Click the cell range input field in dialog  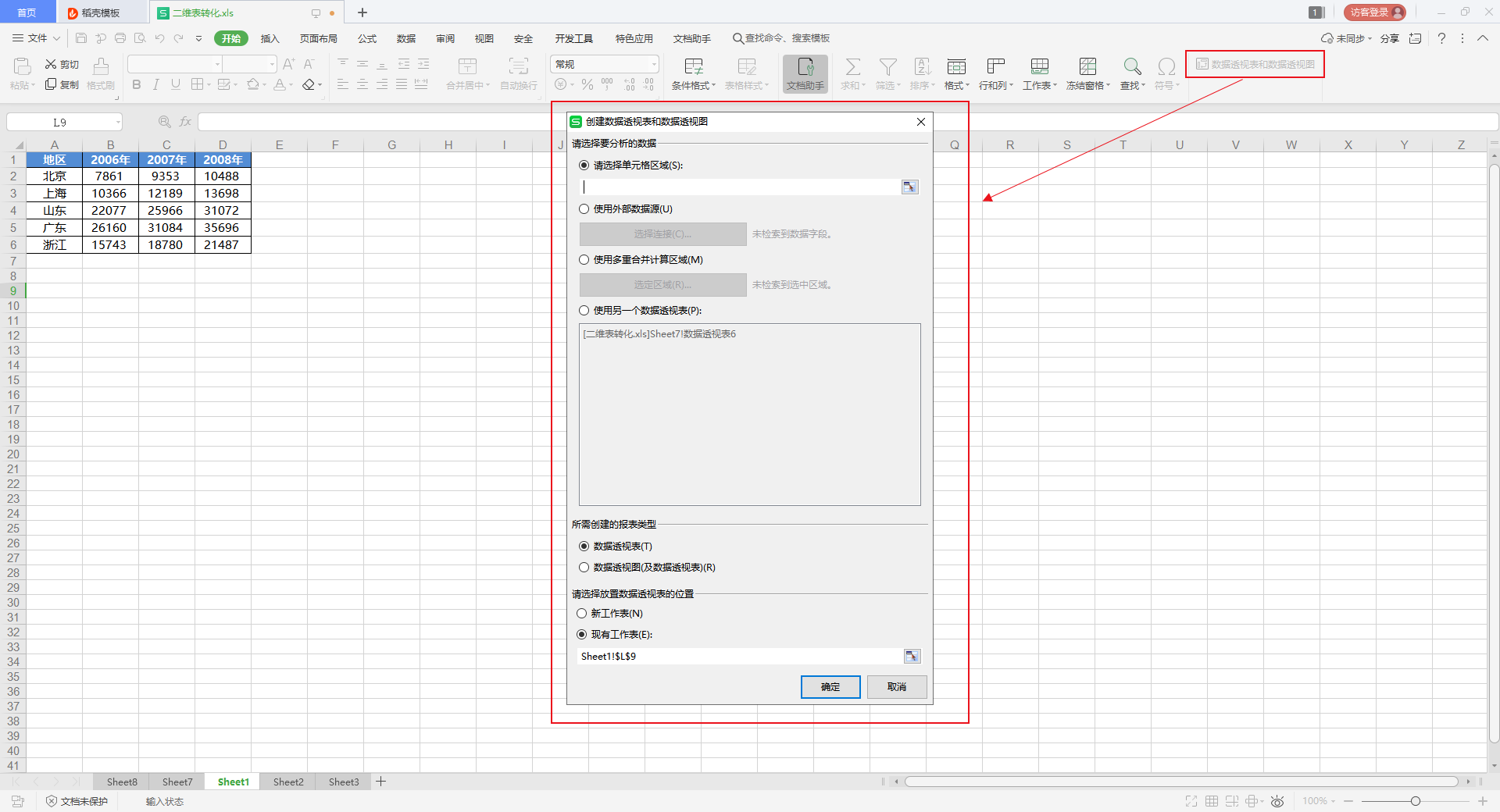740,187
